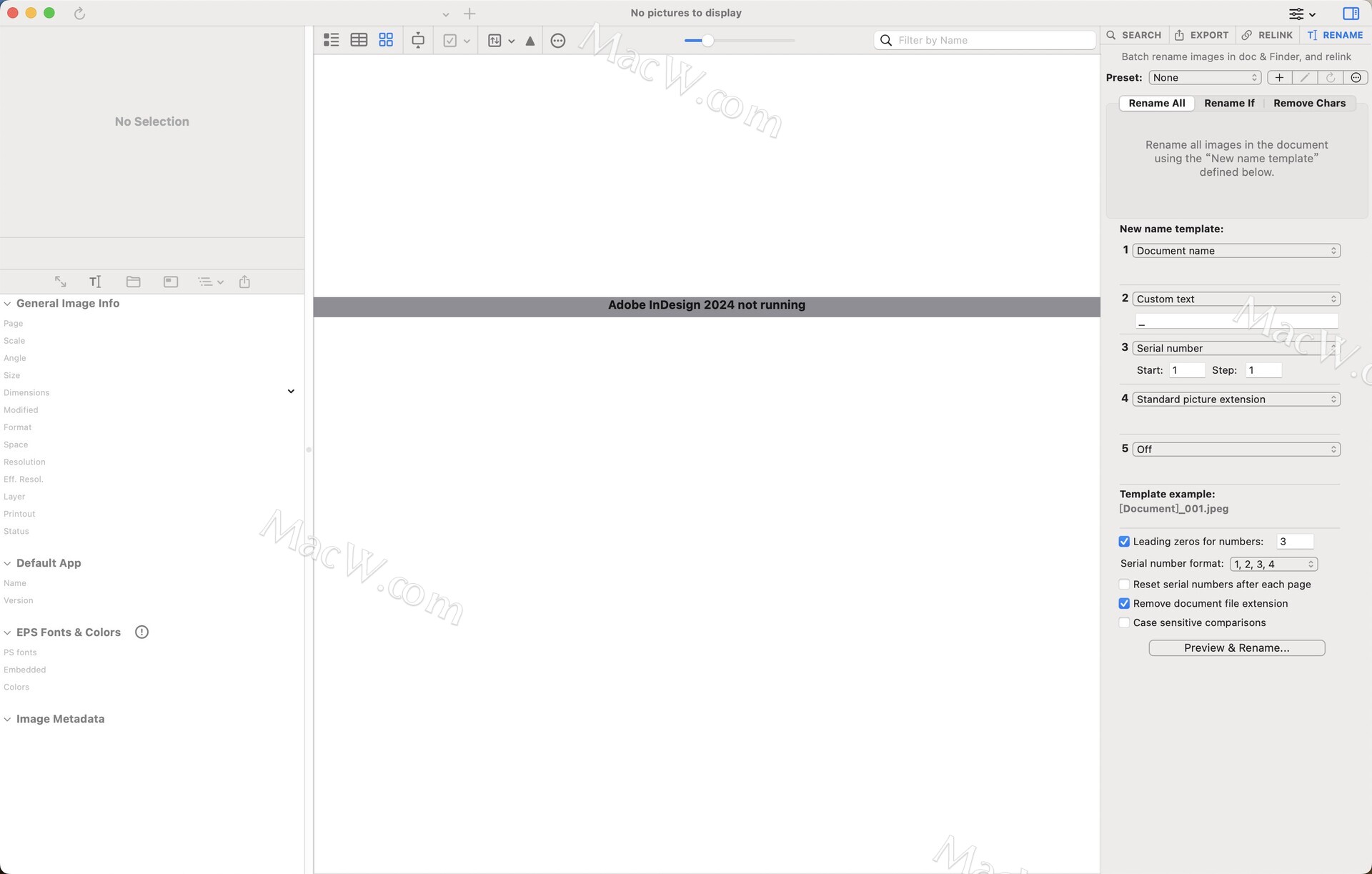1372x874 pixels.
Task: Switch to grid thumbnail view icon
Action: pos(386,40)
